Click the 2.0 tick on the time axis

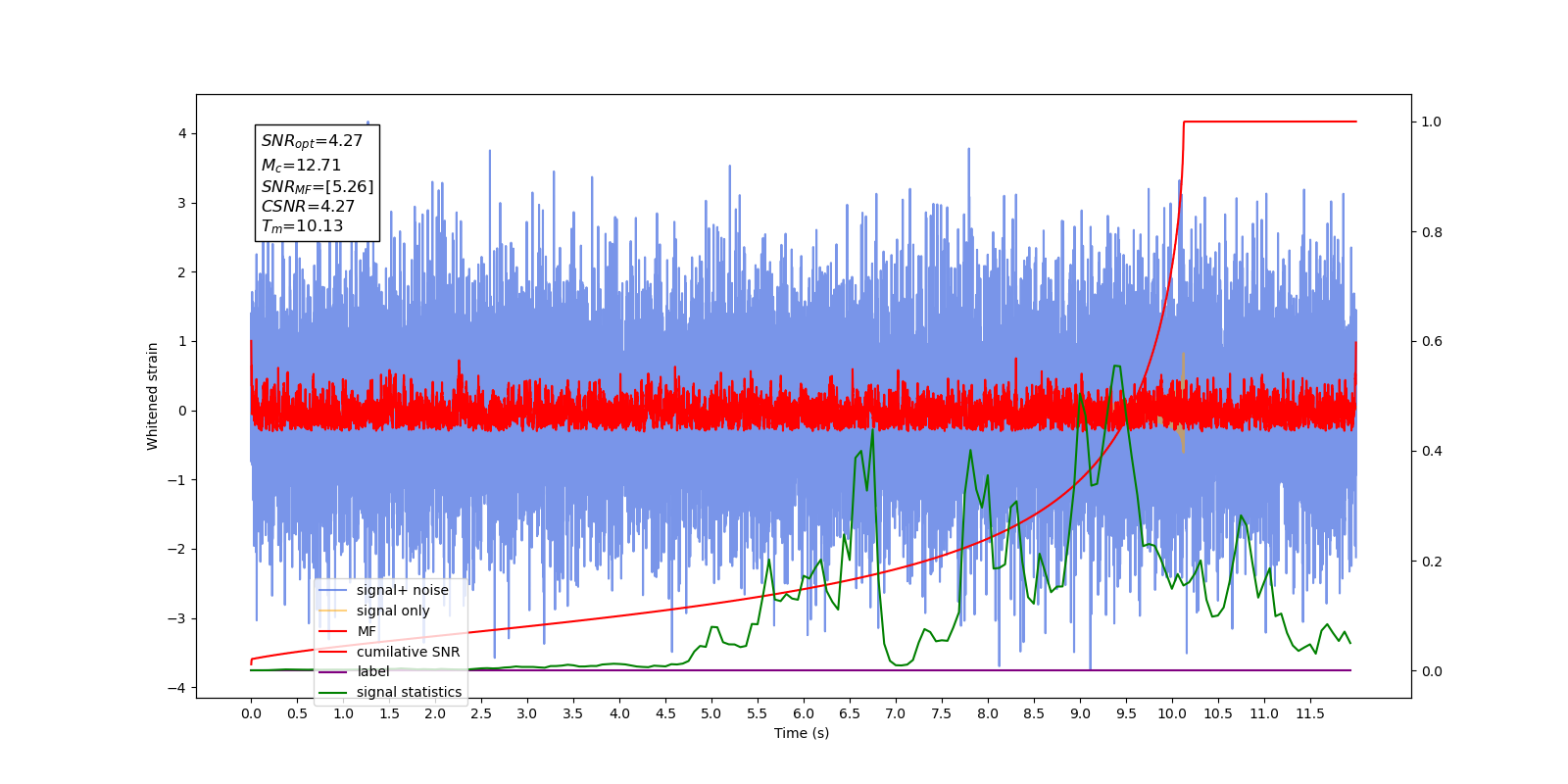435,713
